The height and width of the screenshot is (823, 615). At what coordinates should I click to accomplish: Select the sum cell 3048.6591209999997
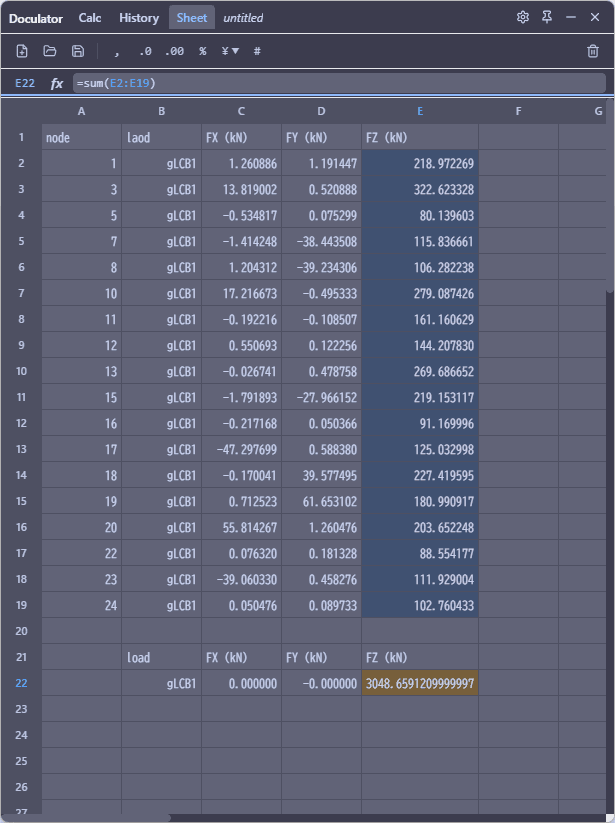[420, 683]
